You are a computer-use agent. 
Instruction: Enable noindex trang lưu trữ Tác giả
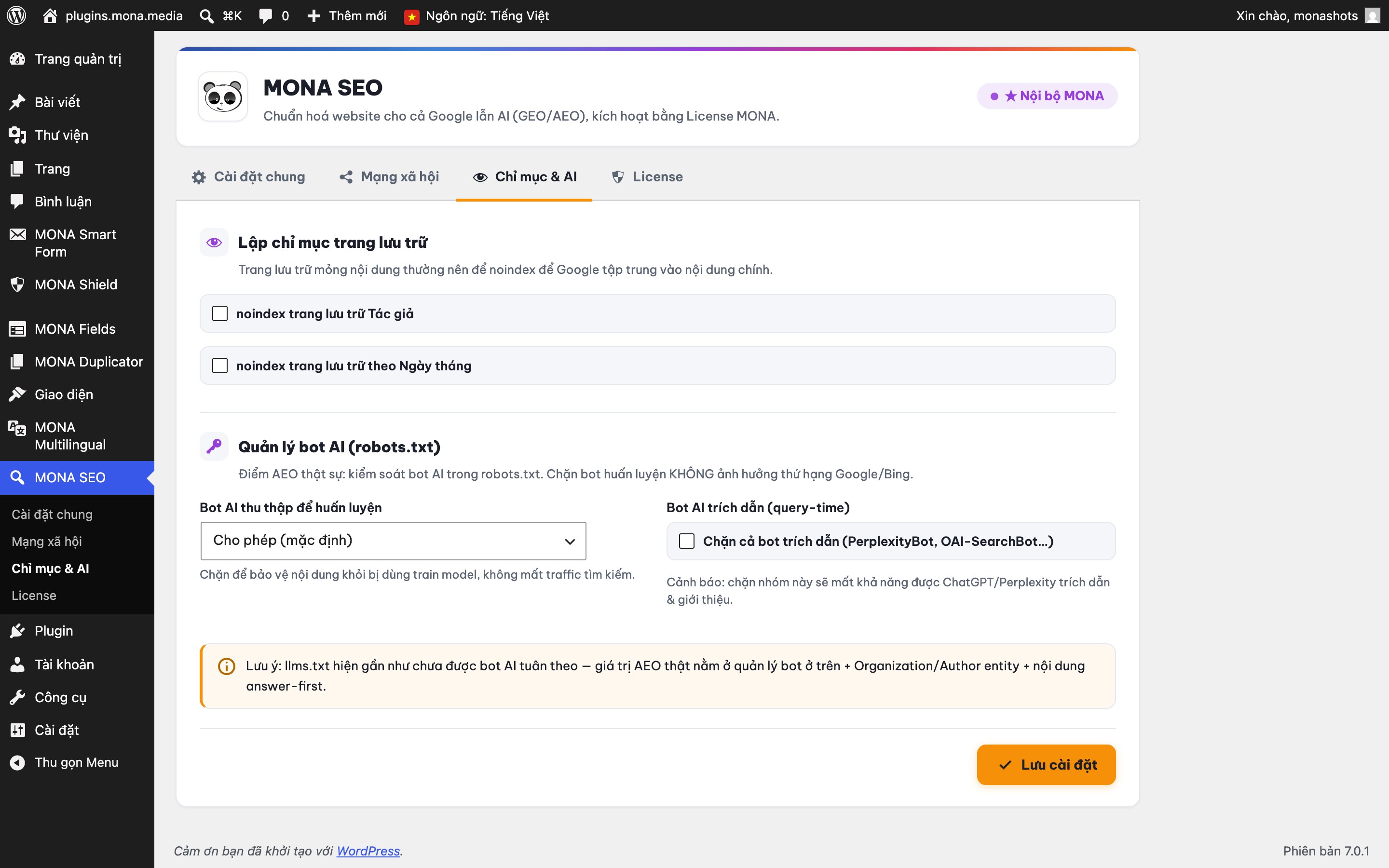click(220, 313)
